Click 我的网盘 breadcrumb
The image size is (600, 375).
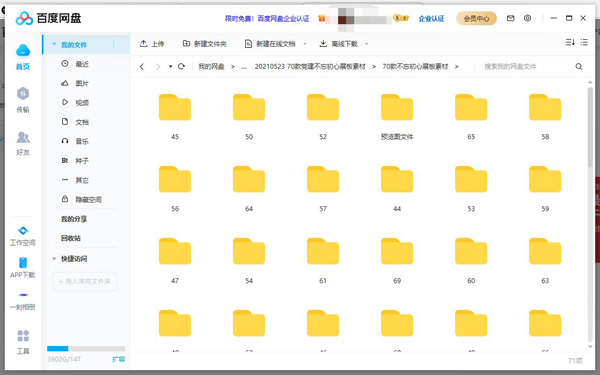[211, 67]
